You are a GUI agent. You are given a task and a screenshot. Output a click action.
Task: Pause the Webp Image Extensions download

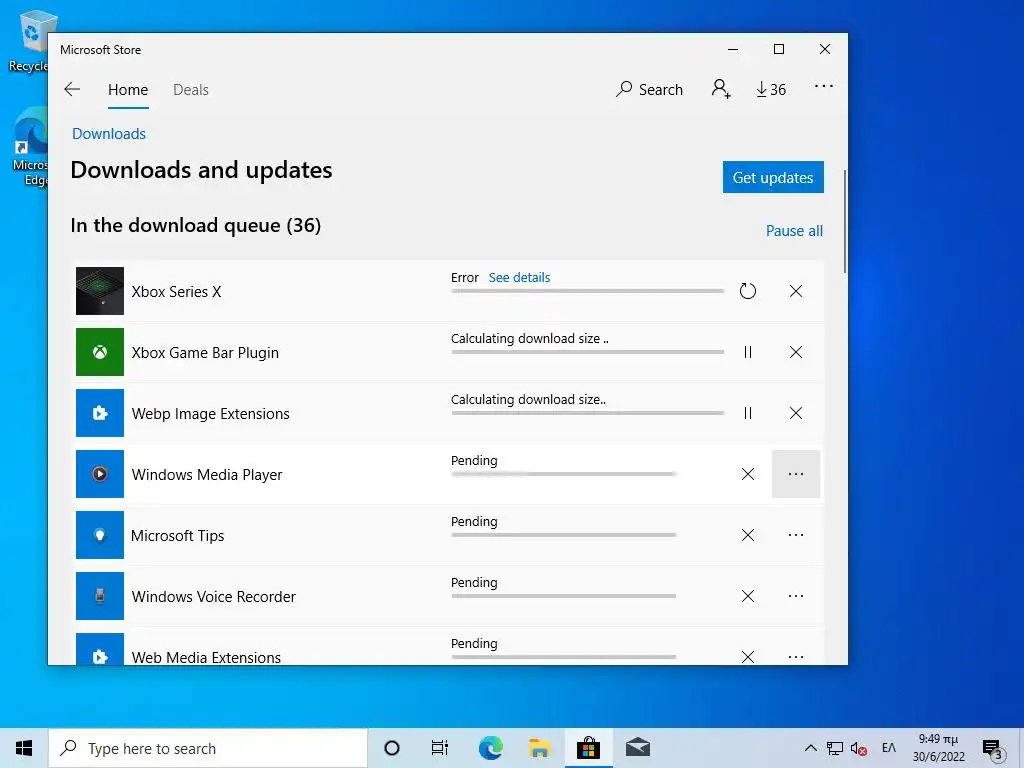(x=748, y=413)
